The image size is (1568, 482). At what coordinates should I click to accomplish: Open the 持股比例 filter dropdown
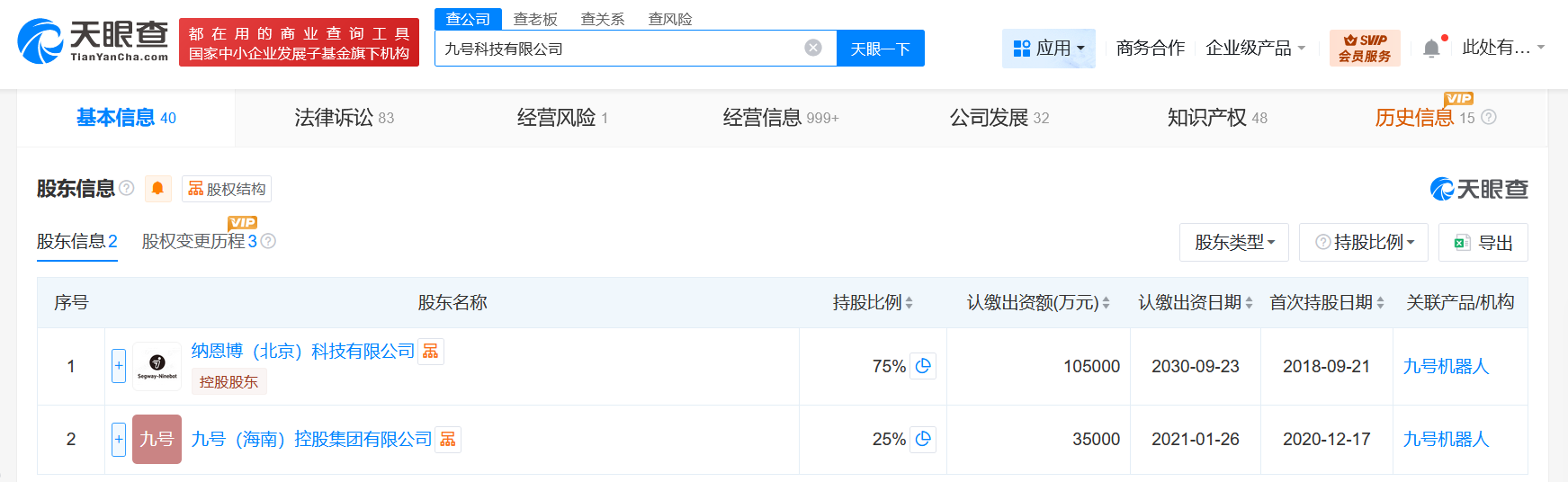click(x=1364, y=243)
